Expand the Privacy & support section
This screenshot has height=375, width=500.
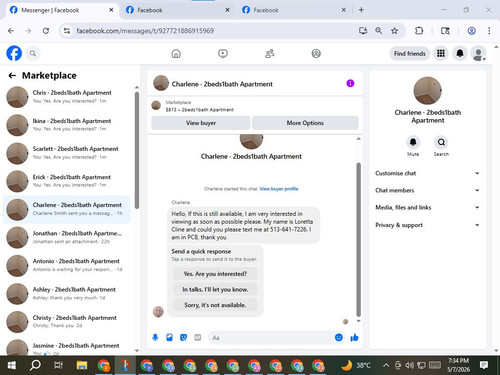427,225
